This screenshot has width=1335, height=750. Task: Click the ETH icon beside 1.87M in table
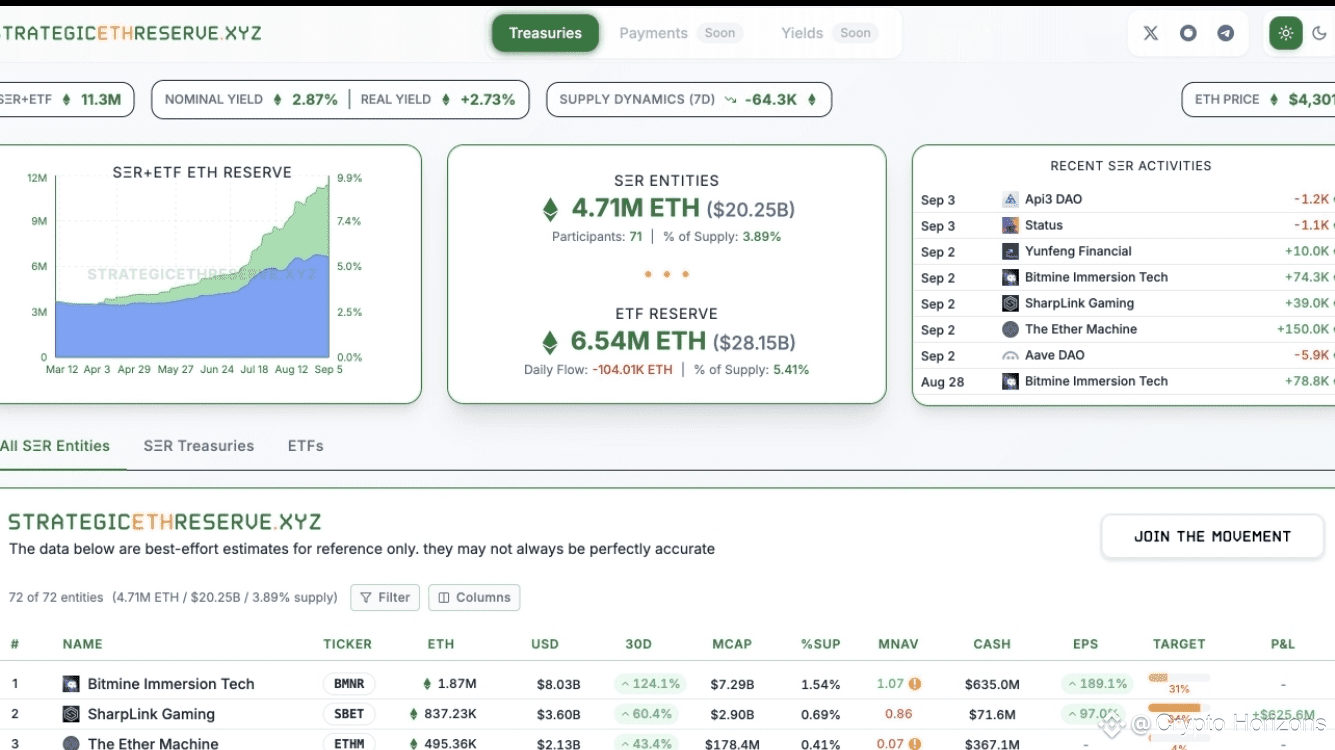(x=427, y=684)
